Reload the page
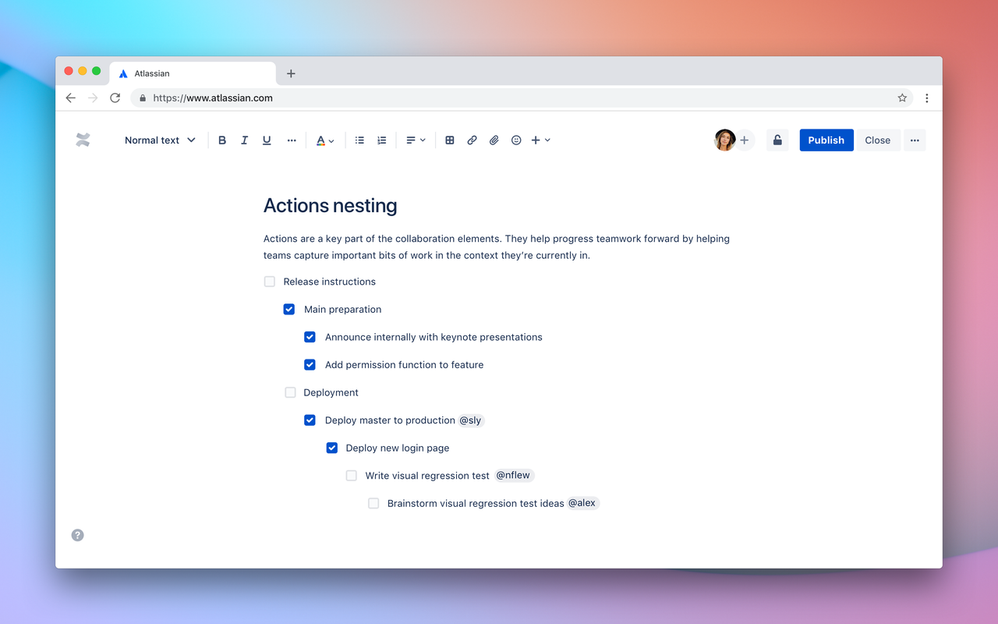 (x=115, y=98)
